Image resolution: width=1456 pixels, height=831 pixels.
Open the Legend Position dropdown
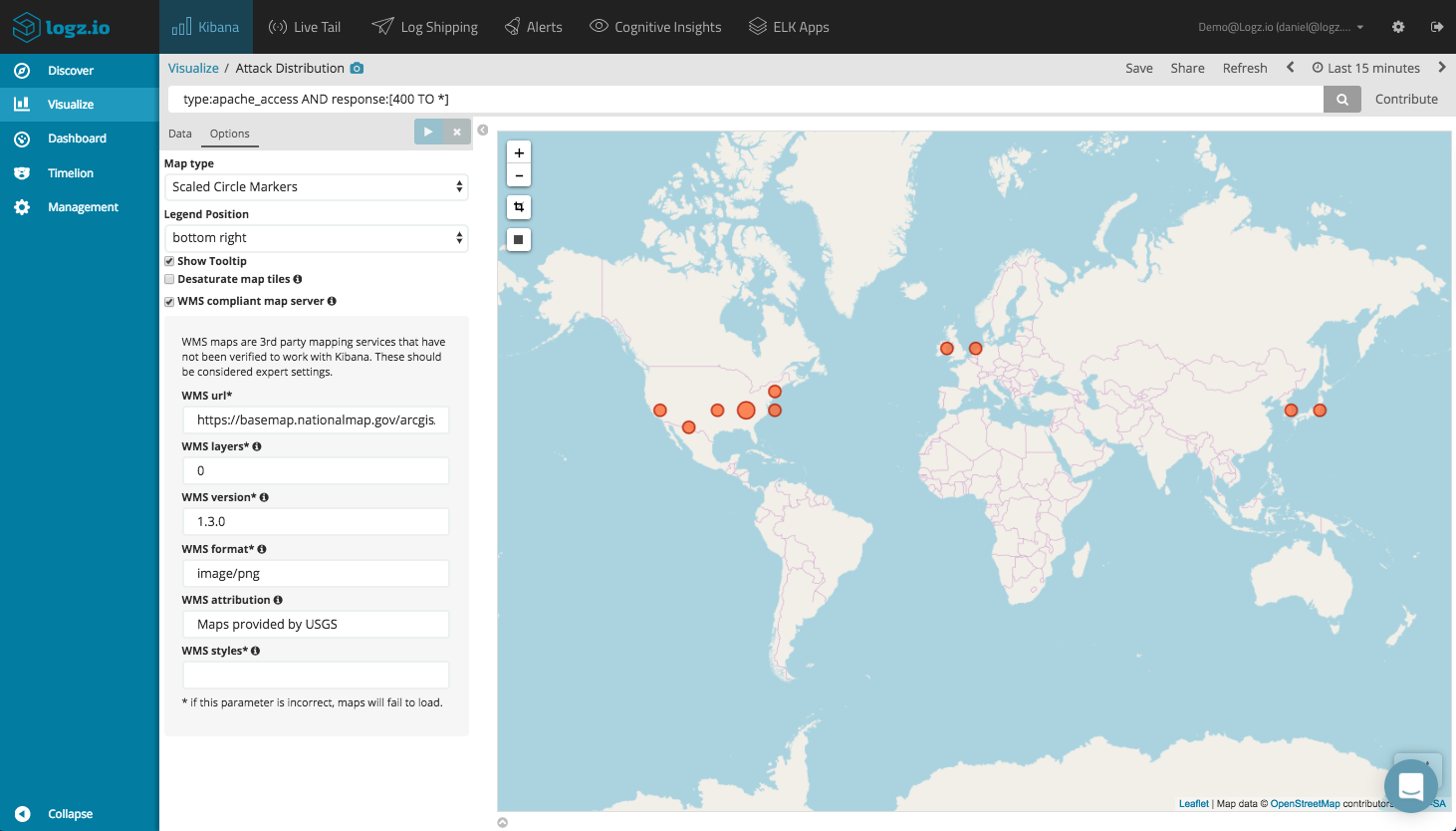click(x=316, y=237)
